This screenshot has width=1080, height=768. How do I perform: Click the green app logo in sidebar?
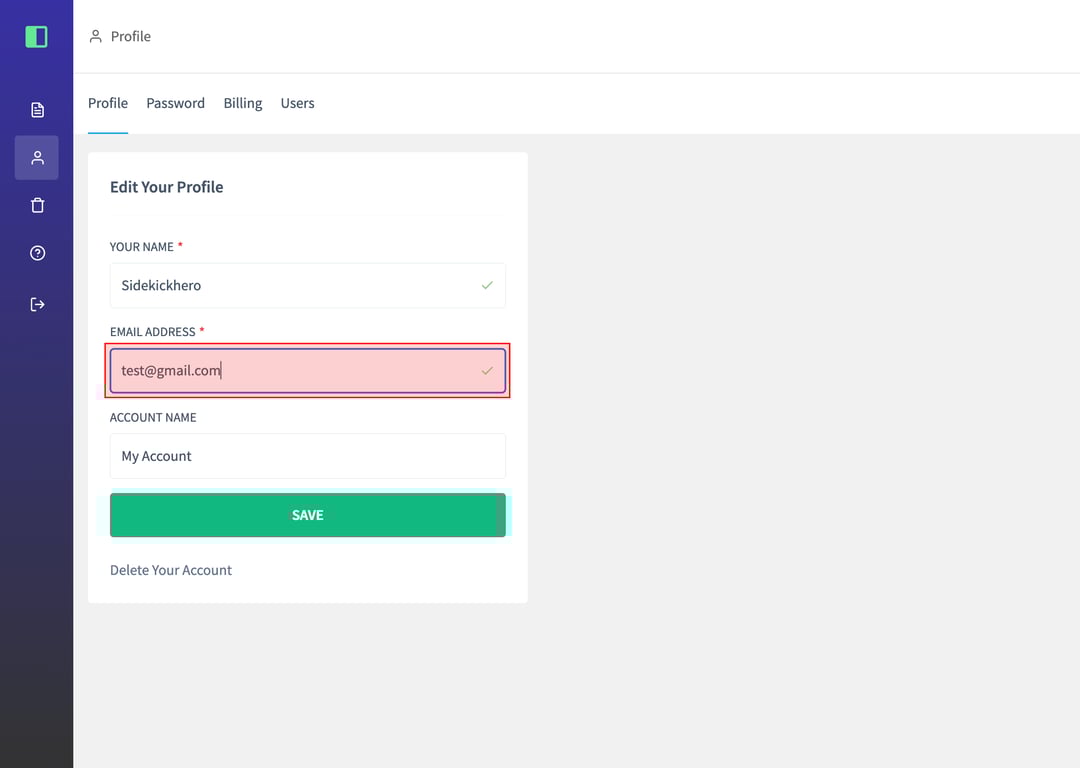pyautogui.click(x=36, y=37)
